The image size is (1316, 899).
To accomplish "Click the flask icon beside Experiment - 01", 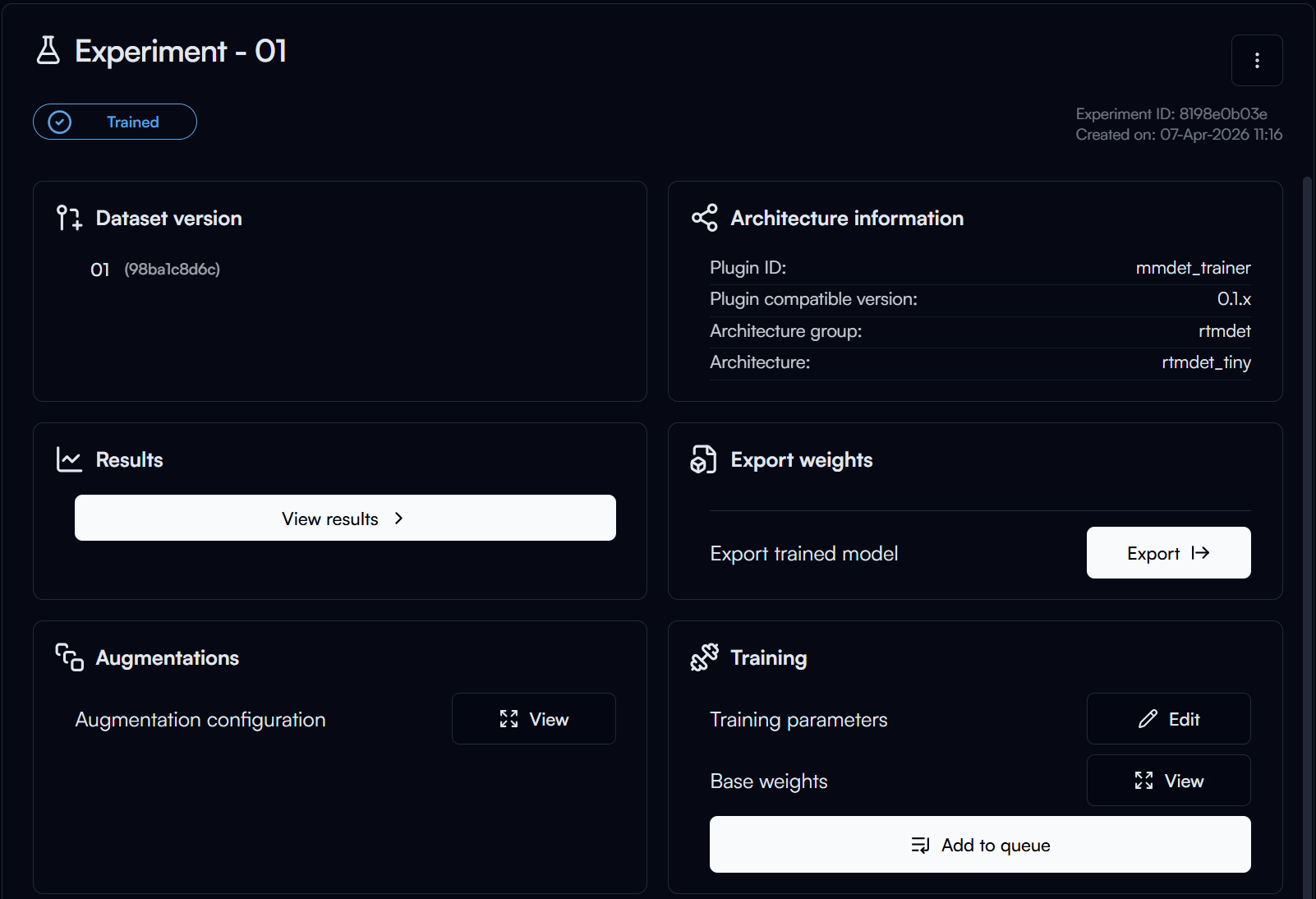I will [x=48, y=50].
